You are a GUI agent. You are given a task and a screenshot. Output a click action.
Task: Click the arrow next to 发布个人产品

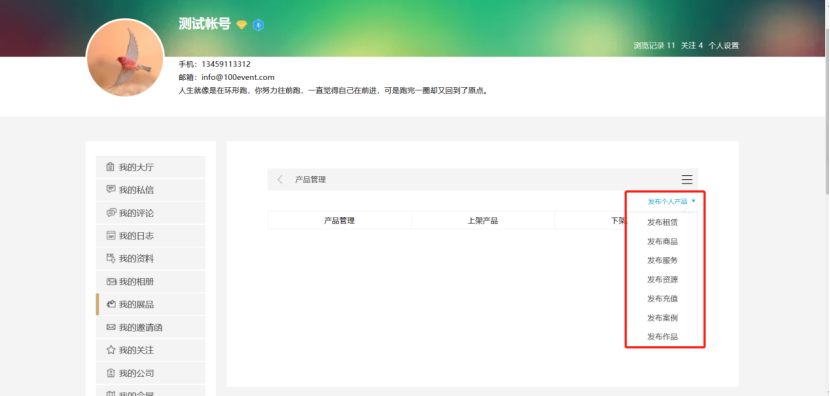coord(693,201)
